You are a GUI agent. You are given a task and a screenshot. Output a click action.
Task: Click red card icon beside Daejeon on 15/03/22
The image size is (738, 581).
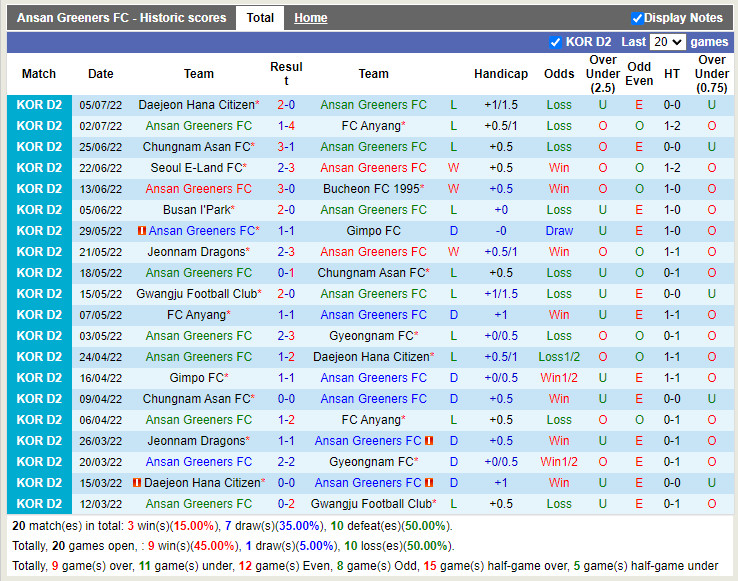(136, 483)
